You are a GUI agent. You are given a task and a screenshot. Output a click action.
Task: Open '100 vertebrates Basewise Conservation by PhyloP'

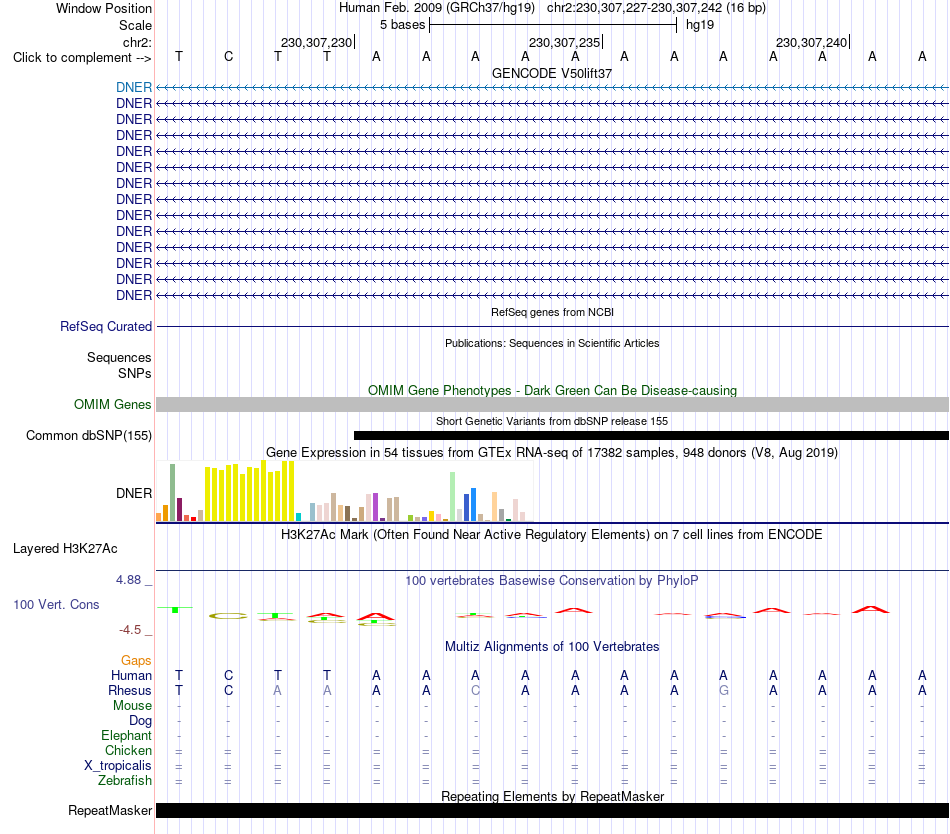click(552, 581)
